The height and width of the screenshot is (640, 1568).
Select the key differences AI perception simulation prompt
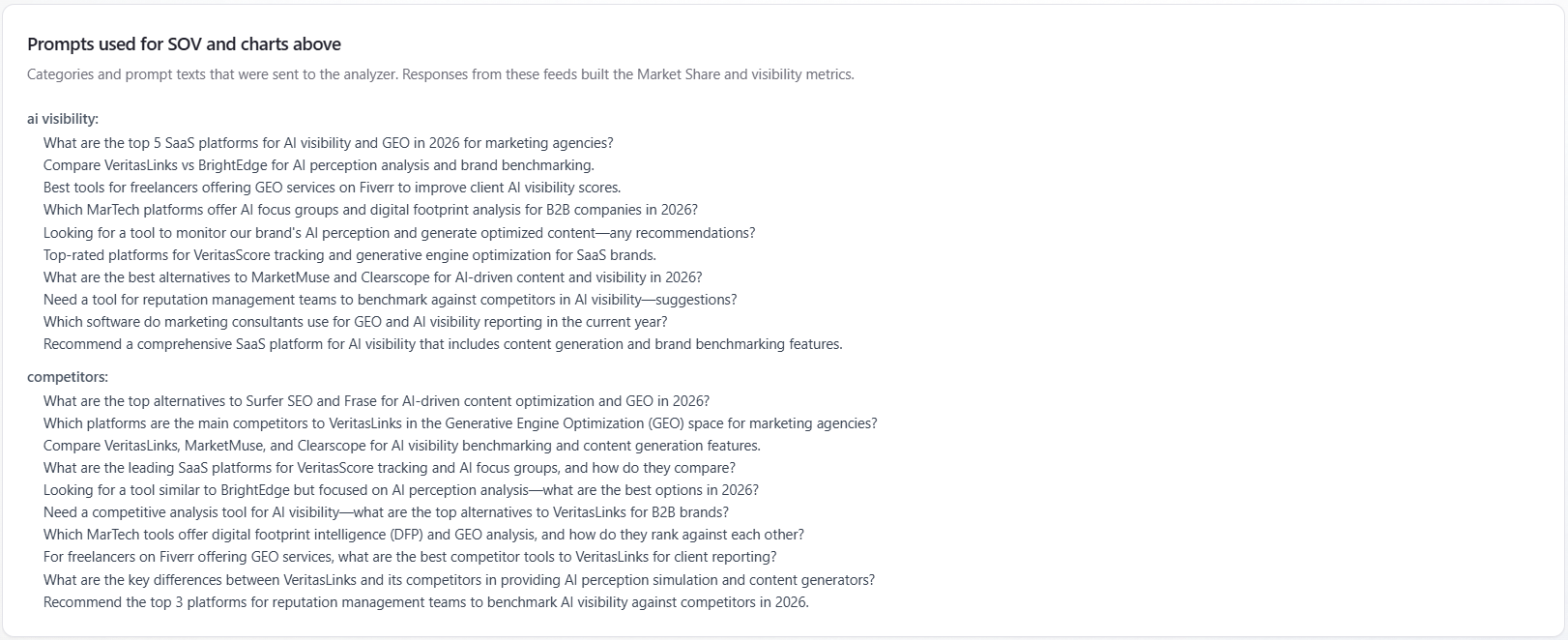click(458, 580)
